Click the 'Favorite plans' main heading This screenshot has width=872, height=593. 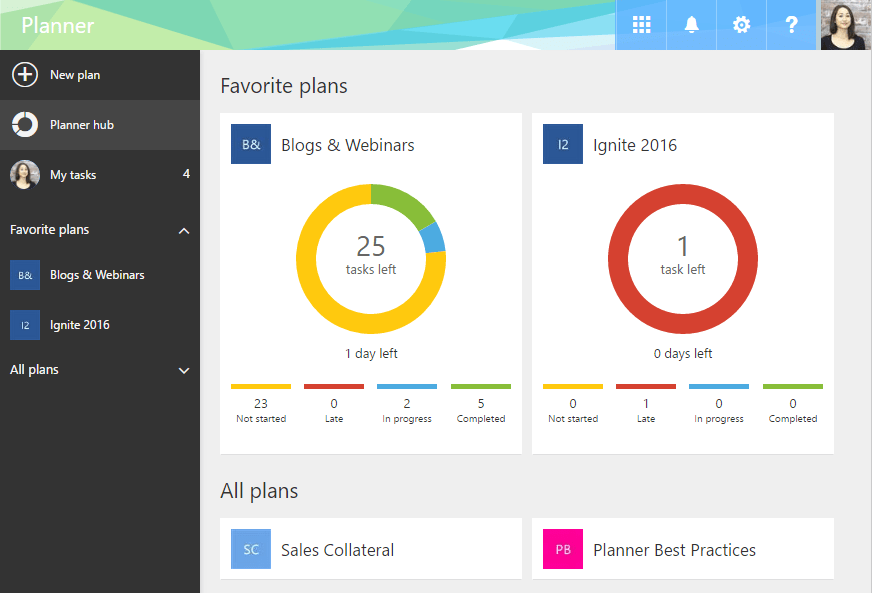(x=284, y=86)
